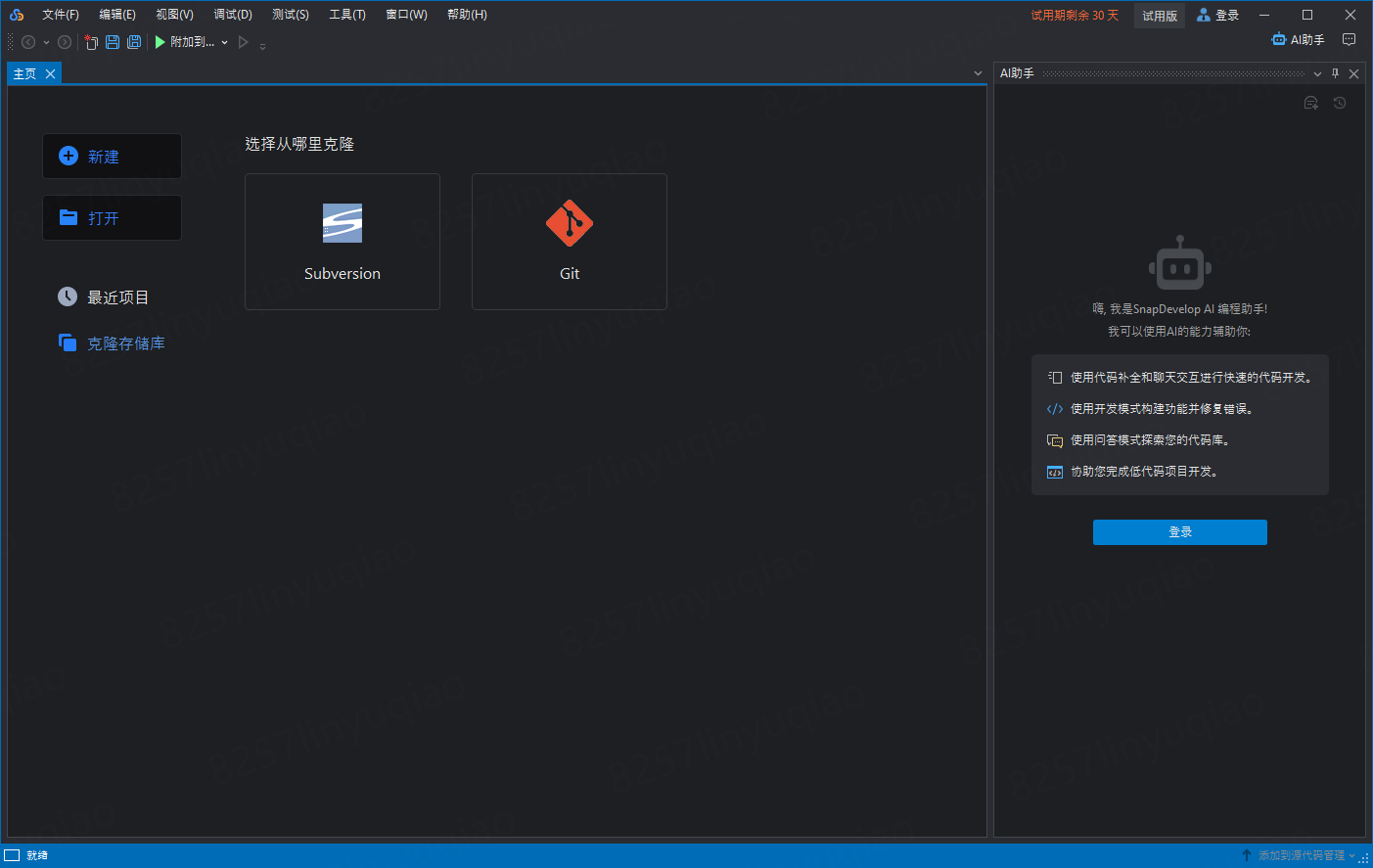Viewport: 1373px width, 868px height.
Task: Choose Git as clone source
Action: 569,242
